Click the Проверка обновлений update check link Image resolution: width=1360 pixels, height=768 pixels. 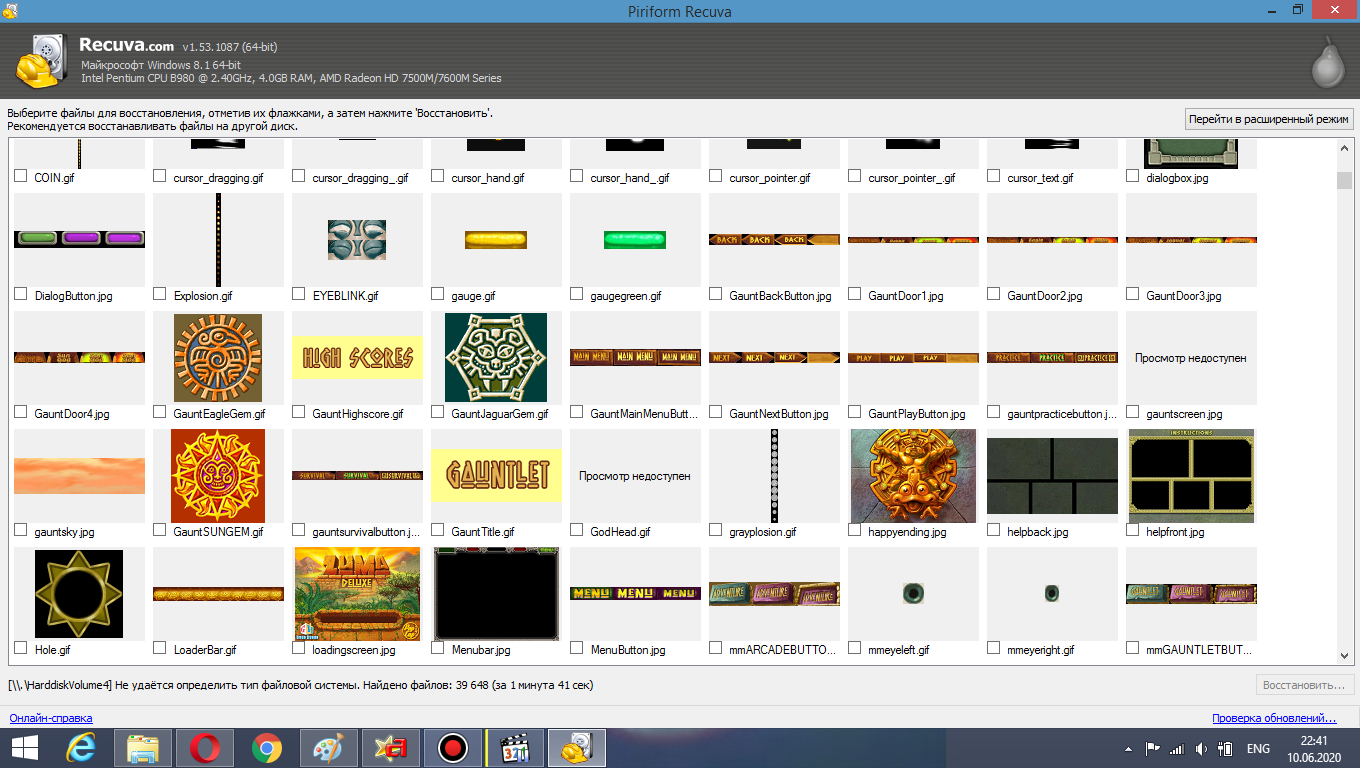pyautogui.click(x=1274, y=718)
